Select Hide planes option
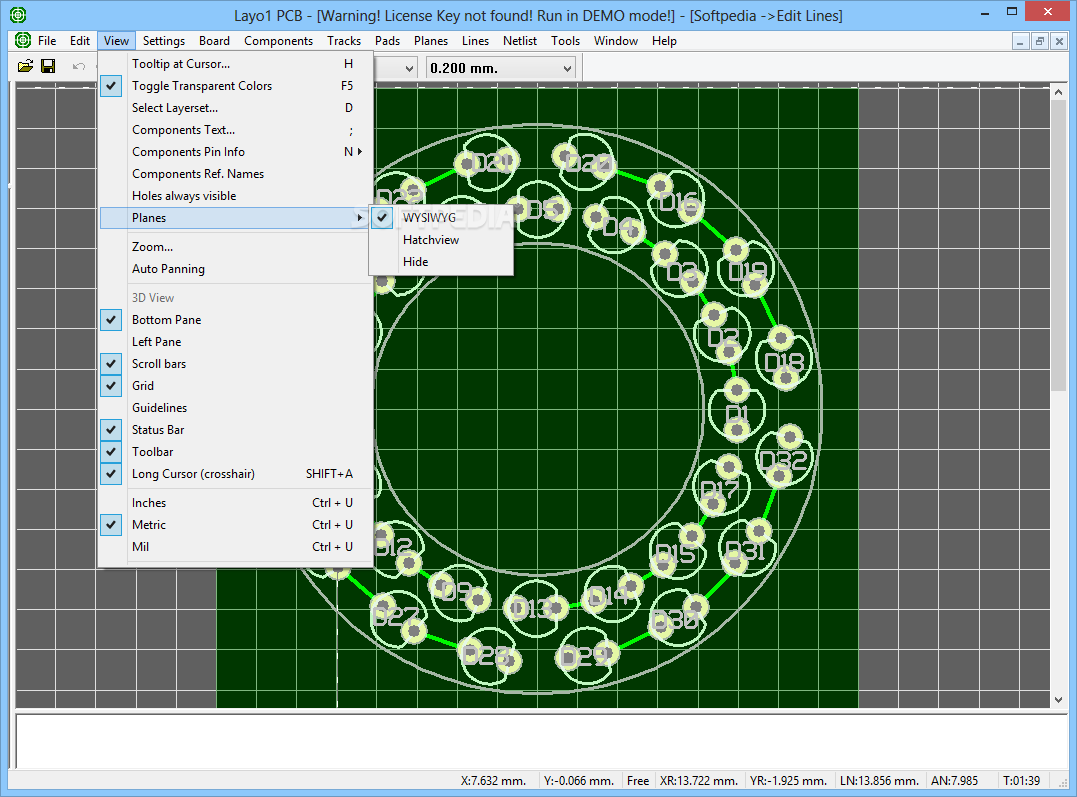Image resolution: width=1077 pixels, height=797 pixels. [x=442, y=262]
